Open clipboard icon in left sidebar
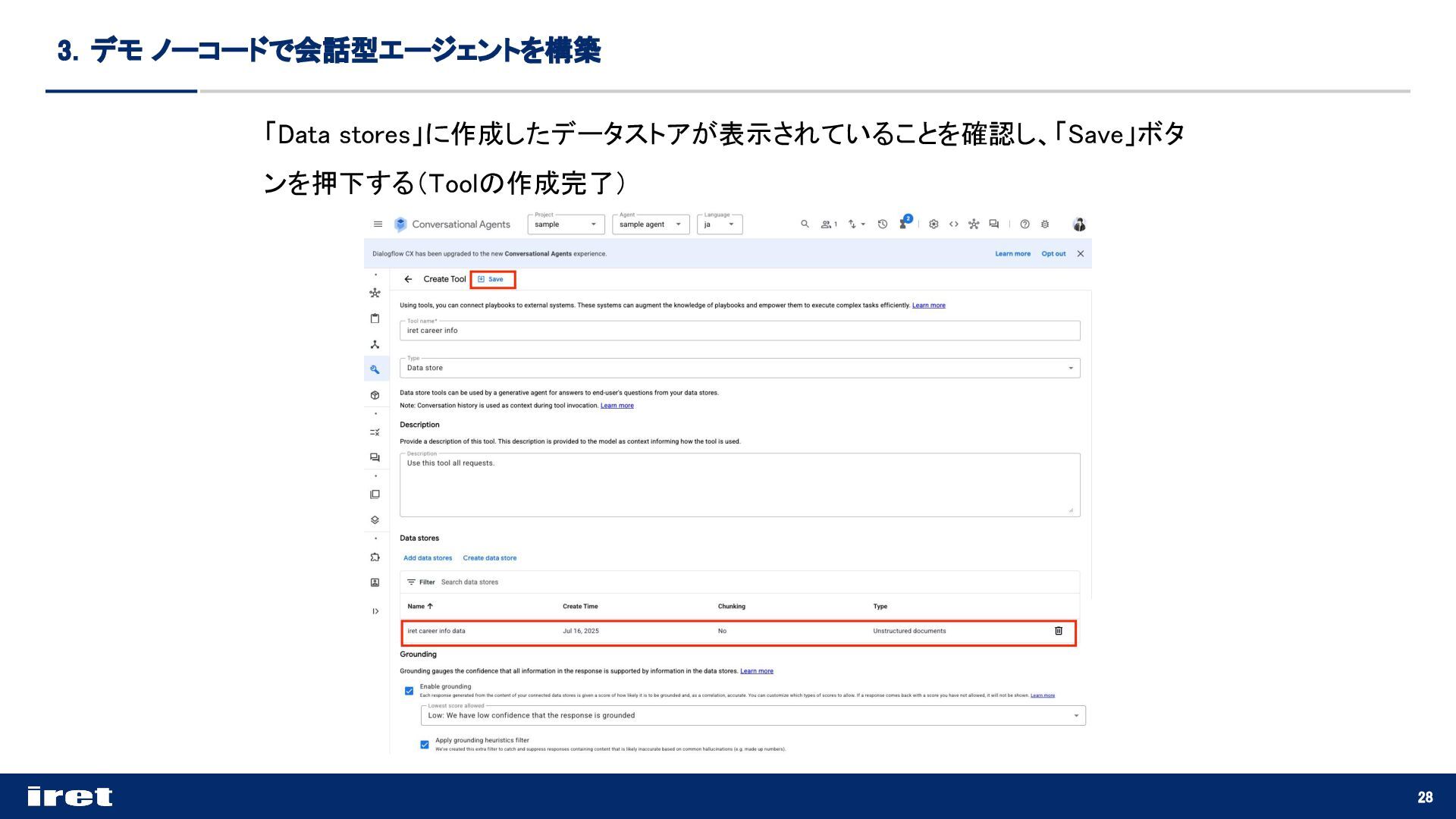Image resolution: width=1456 pixels, height=819 pixels. (x=375, y=318)
